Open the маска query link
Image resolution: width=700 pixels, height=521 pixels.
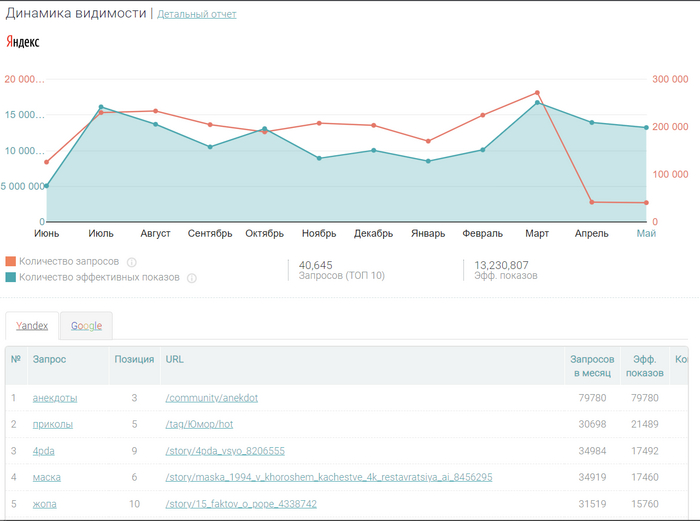(47, 478)
